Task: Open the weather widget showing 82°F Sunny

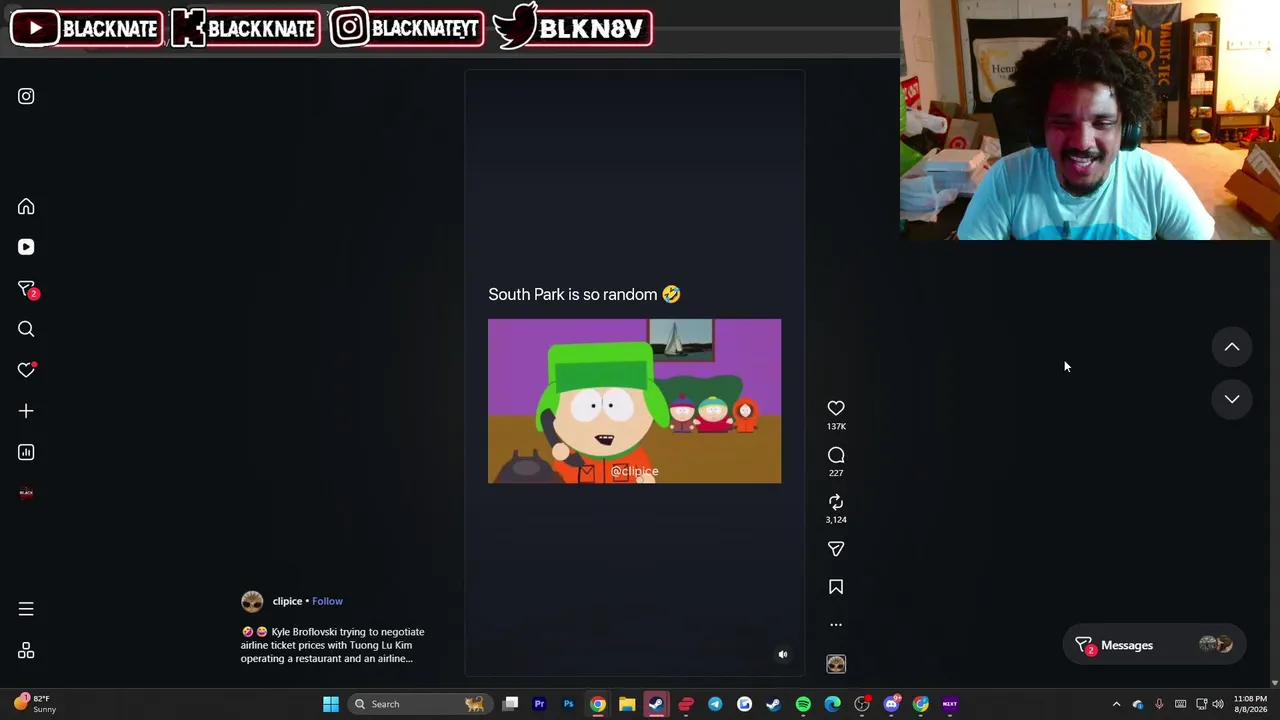Action: coord(33,704)
